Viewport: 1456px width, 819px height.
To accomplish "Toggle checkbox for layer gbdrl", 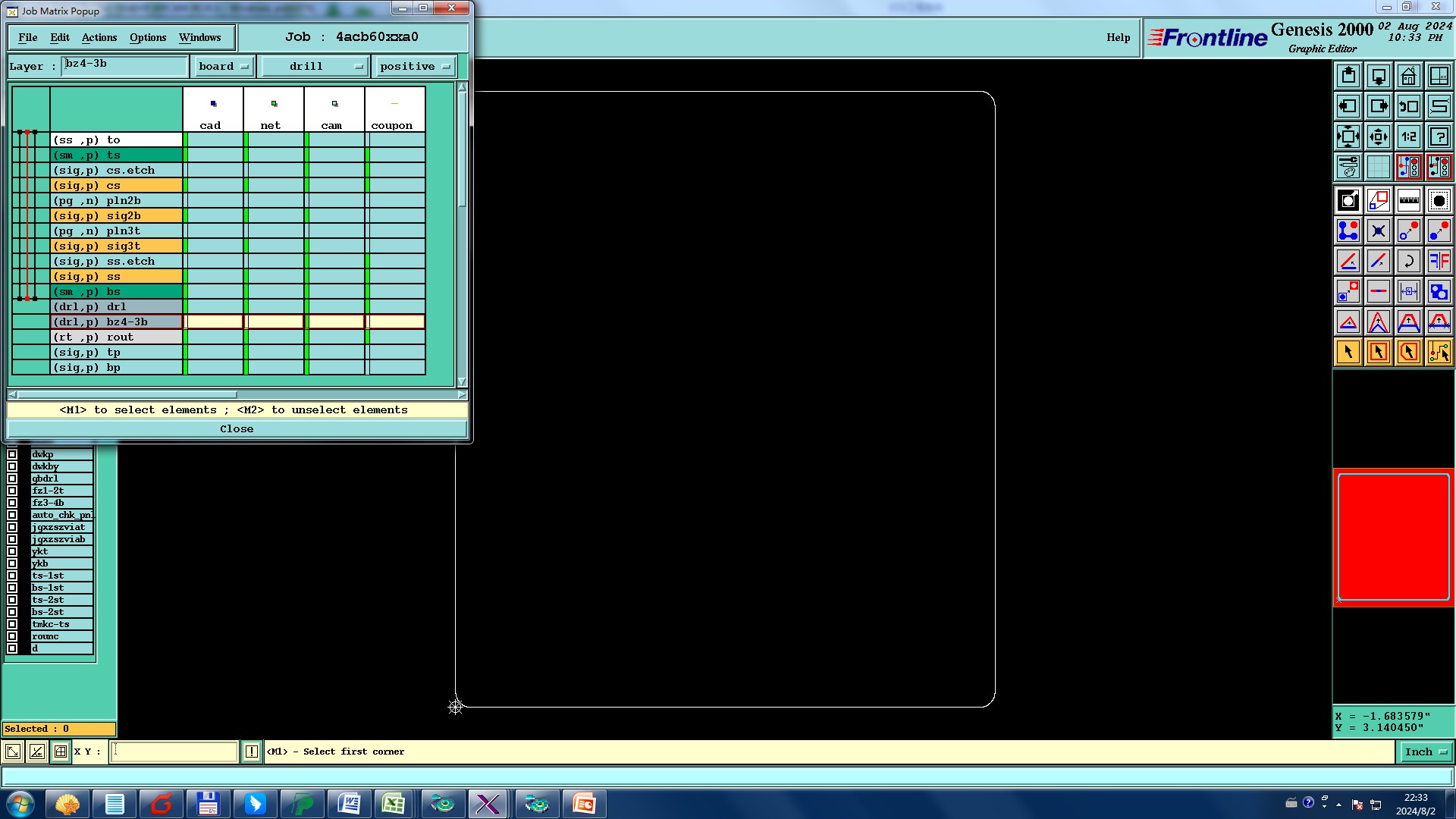I will [12, 479].
